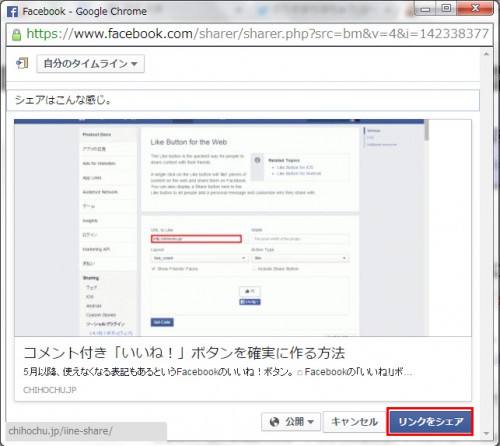
Task: Click the globe icon on 公開 button
Action: click(x=274, y=422)
